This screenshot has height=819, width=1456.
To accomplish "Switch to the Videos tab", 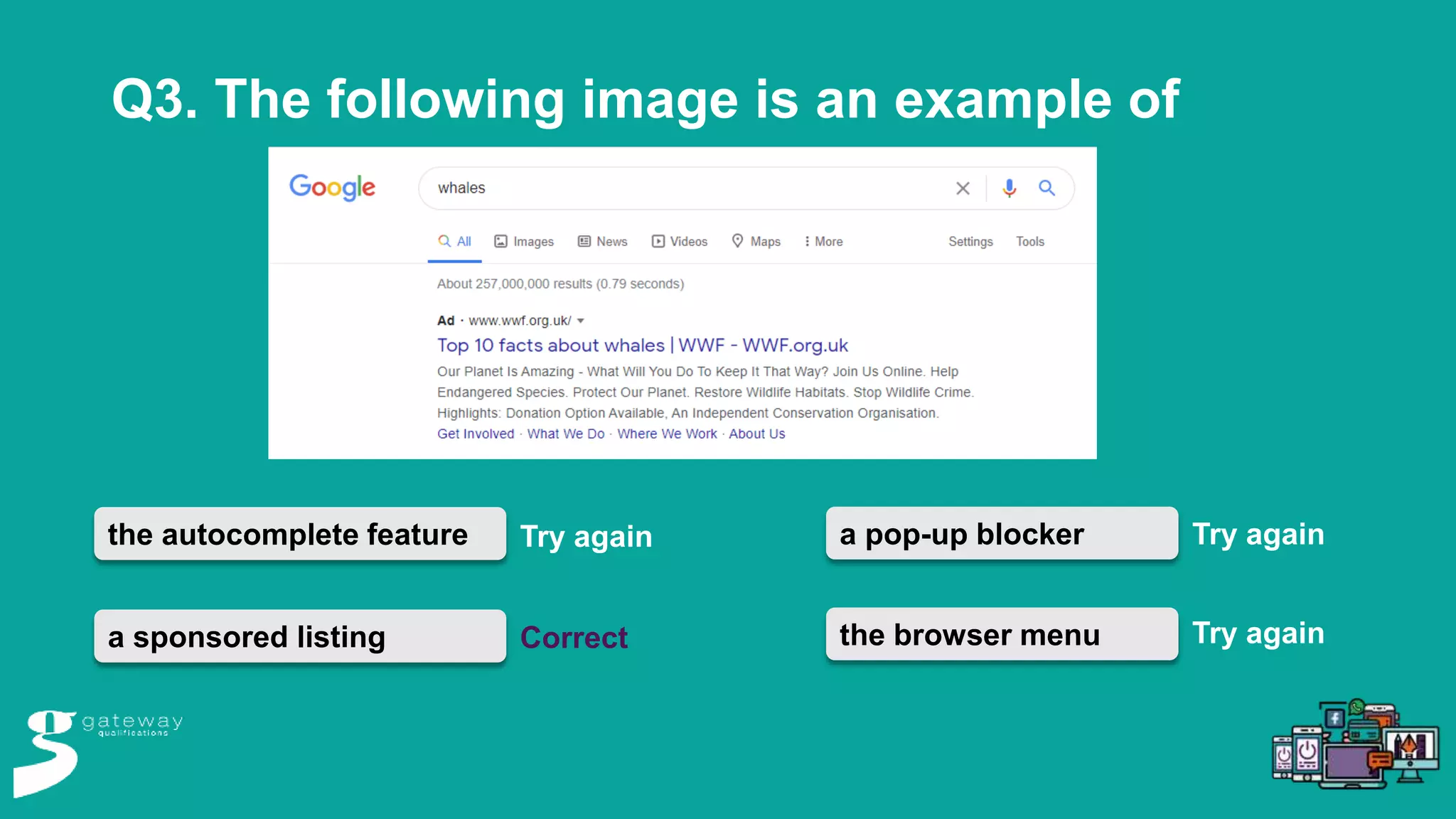I will (680, 242).
